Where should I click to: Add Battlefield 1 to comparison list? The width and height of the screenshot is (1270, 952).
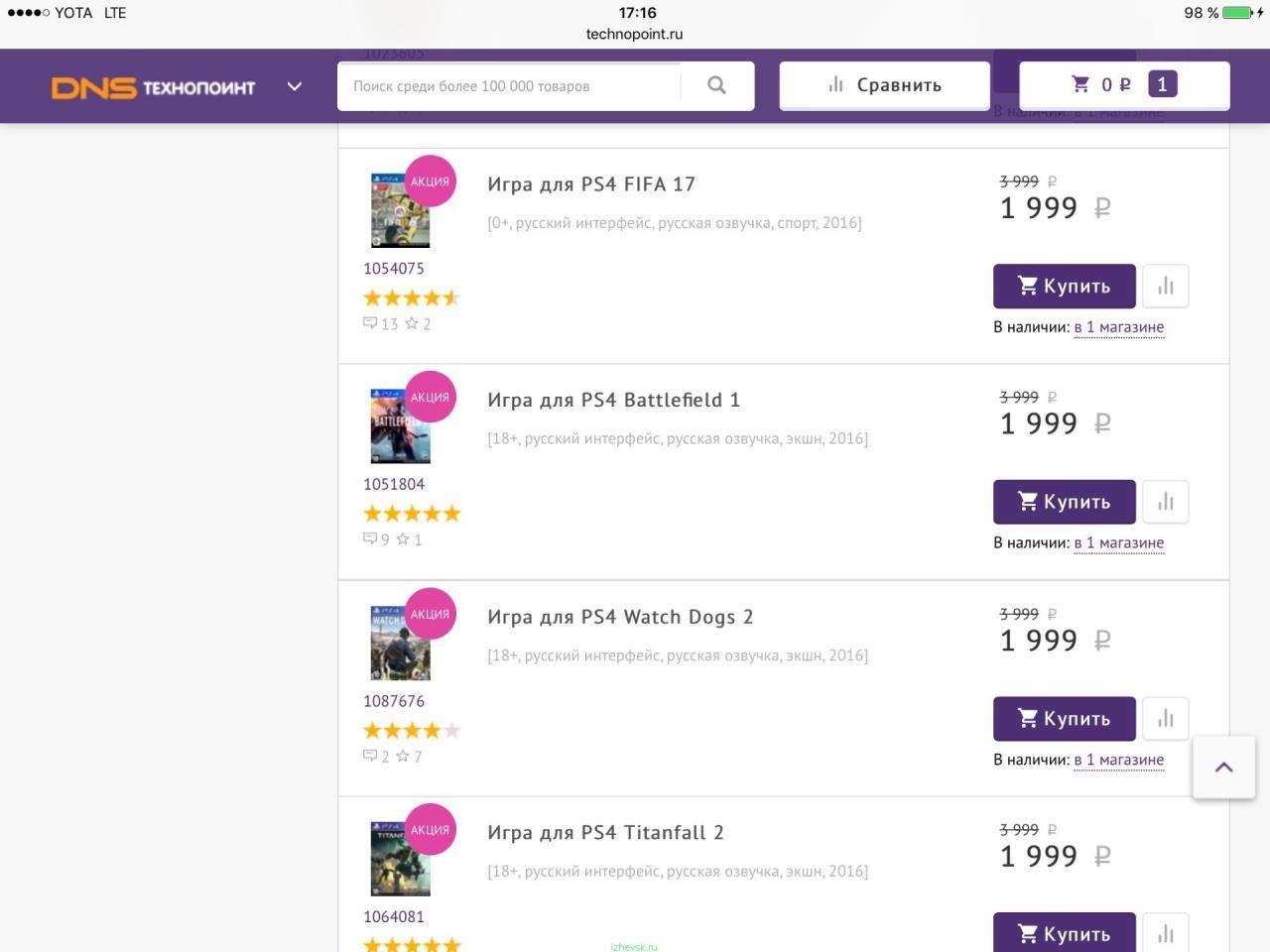coord(1166,503)
